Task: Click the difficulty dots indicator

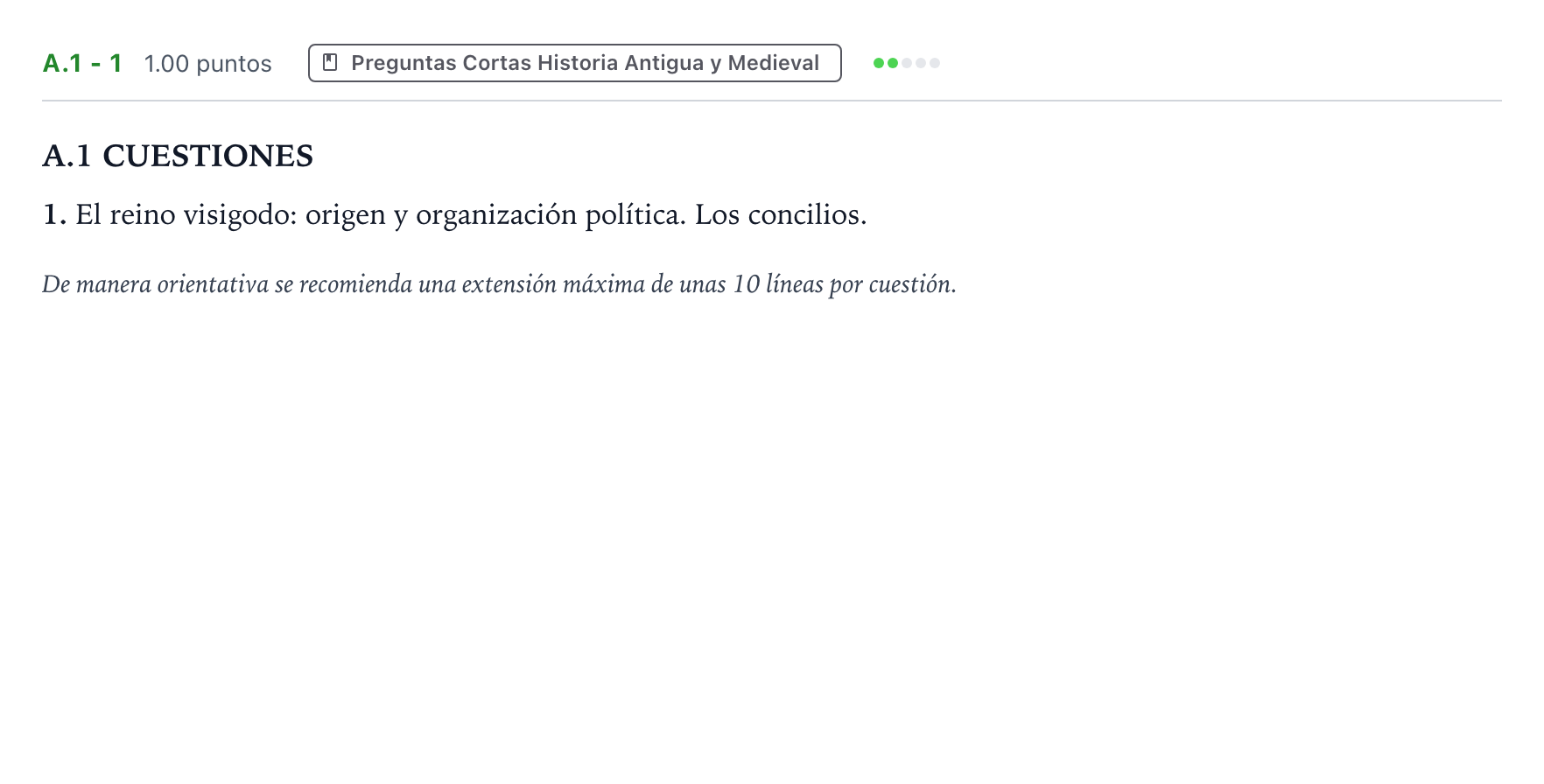Action: 907,63
